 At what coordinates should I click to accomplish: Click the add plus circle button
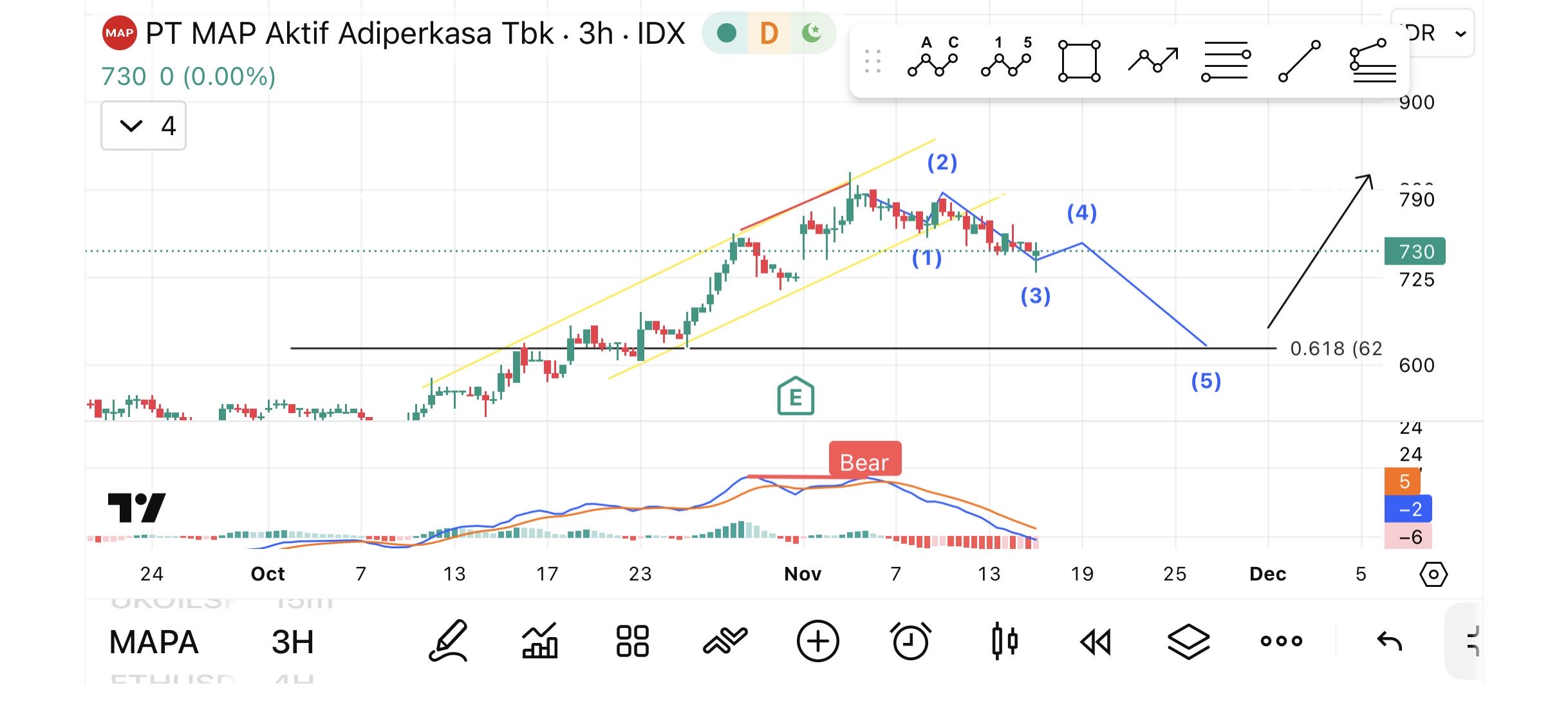pos(817,641)
